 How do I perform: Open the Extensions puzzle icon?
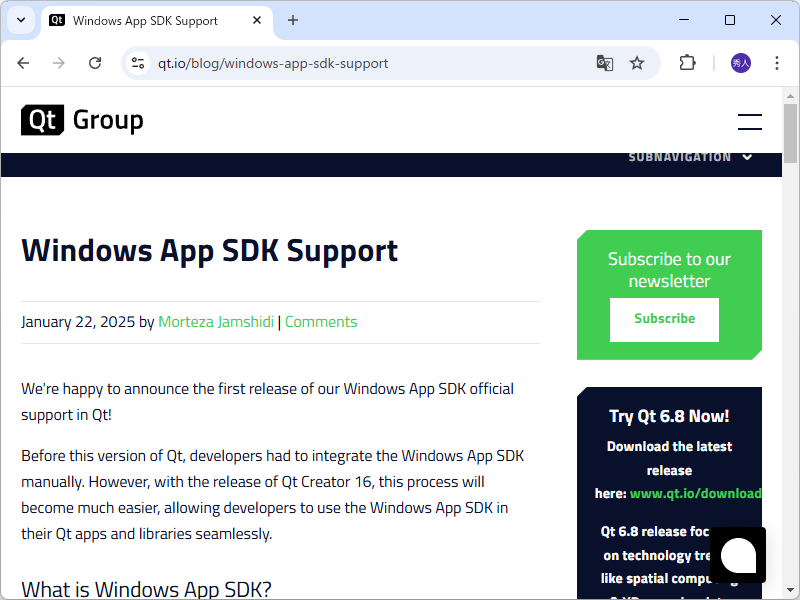click(x=687, y=63)
